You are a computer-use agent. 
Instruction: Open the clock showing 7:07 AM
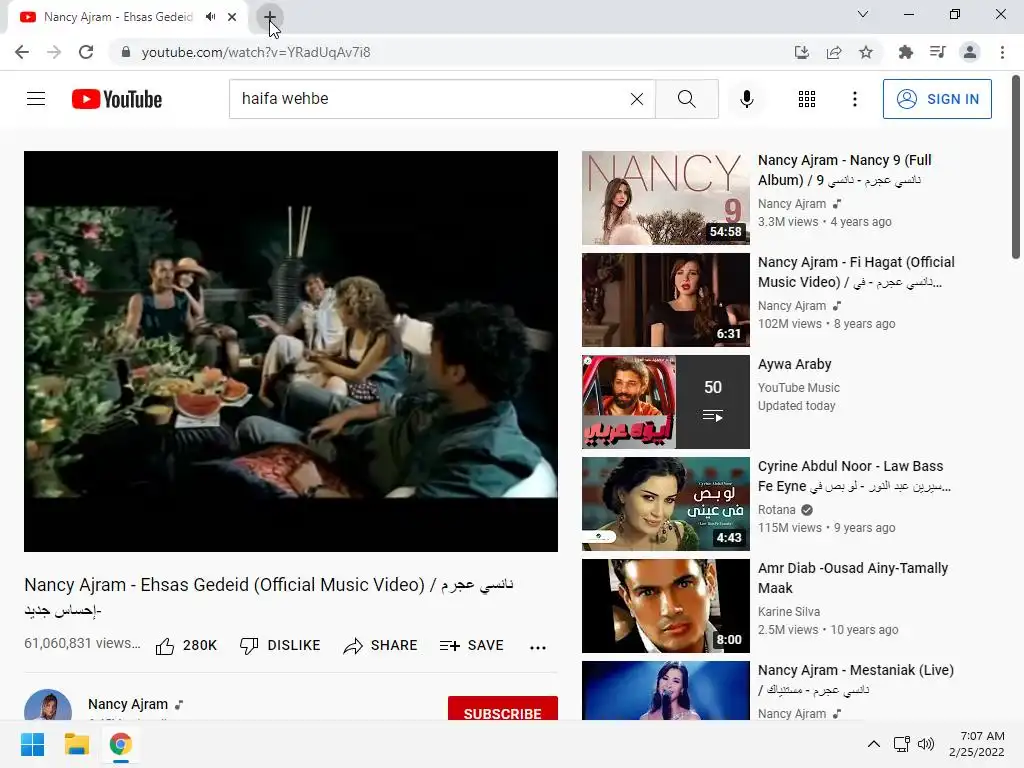[977, 744]
